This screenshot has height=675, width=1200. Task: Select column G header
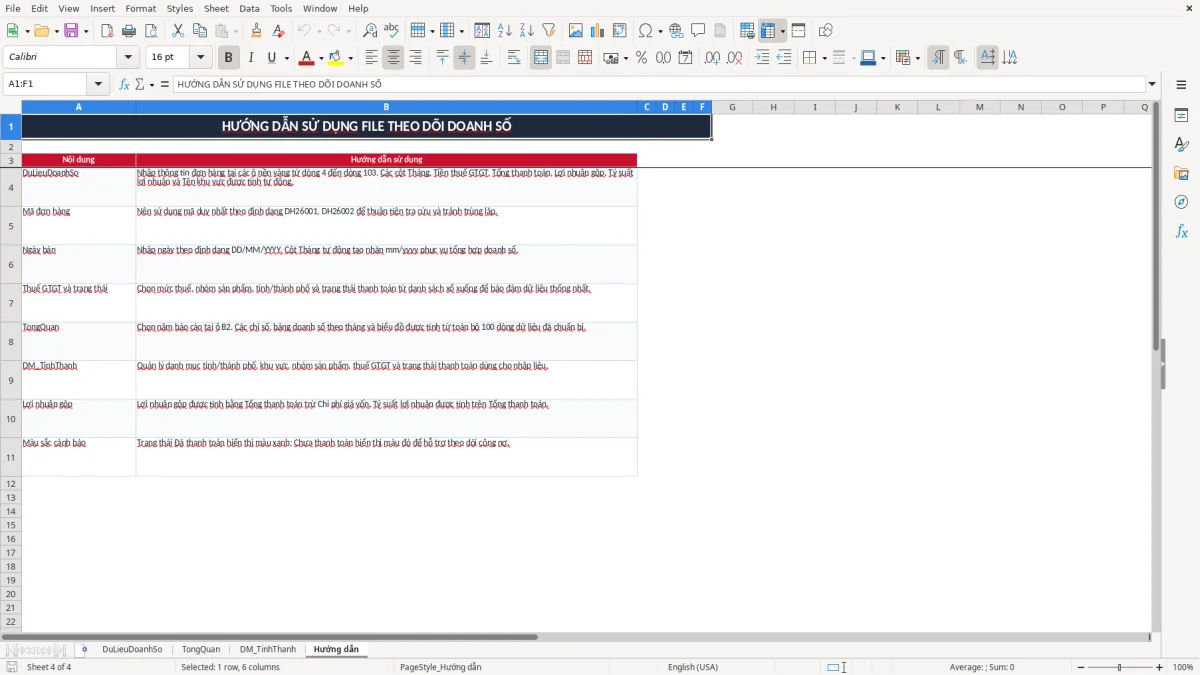[x=732, y=107]
